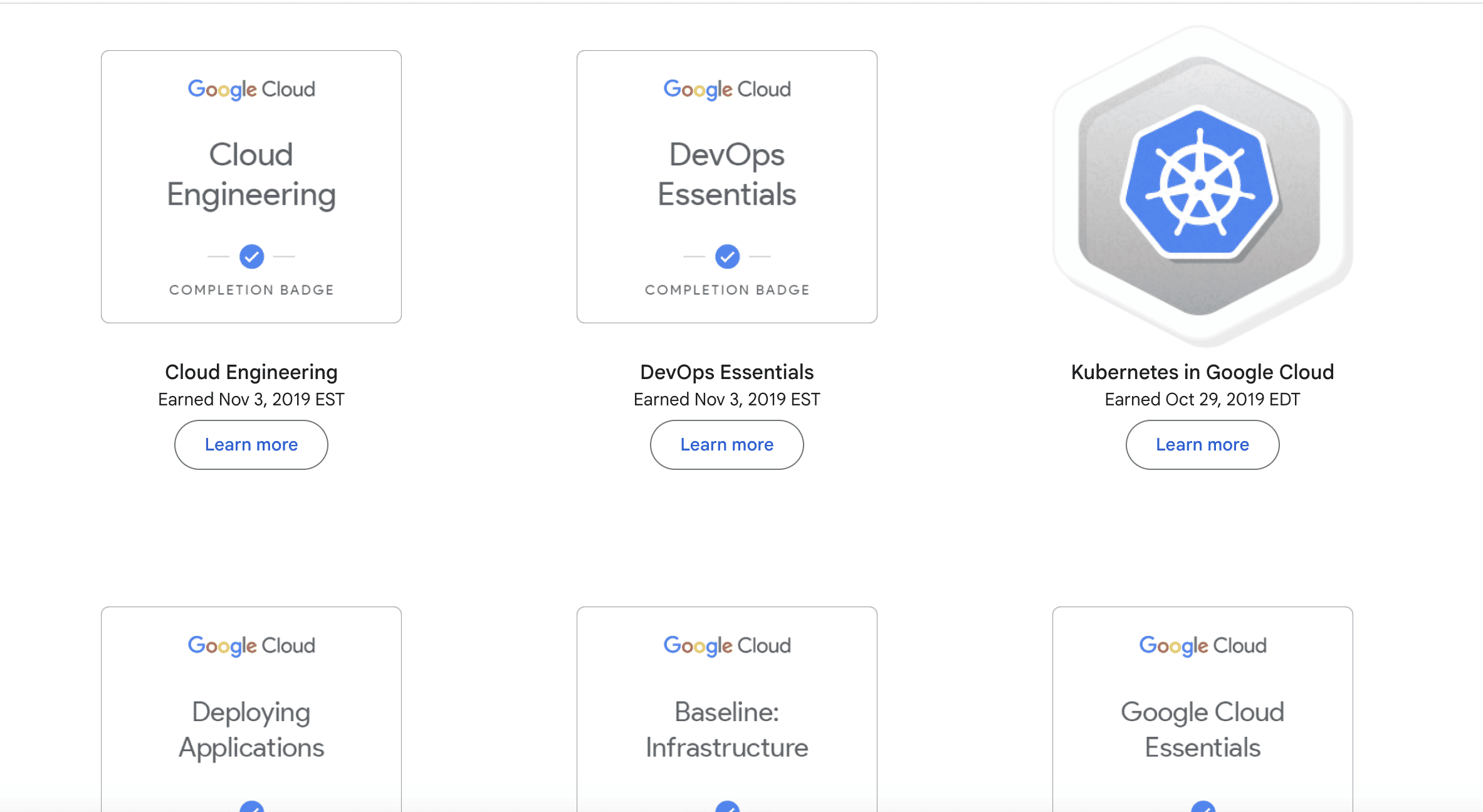Click Google Cloud logo on DevOps Essentials badge

(x=727, y=90)
